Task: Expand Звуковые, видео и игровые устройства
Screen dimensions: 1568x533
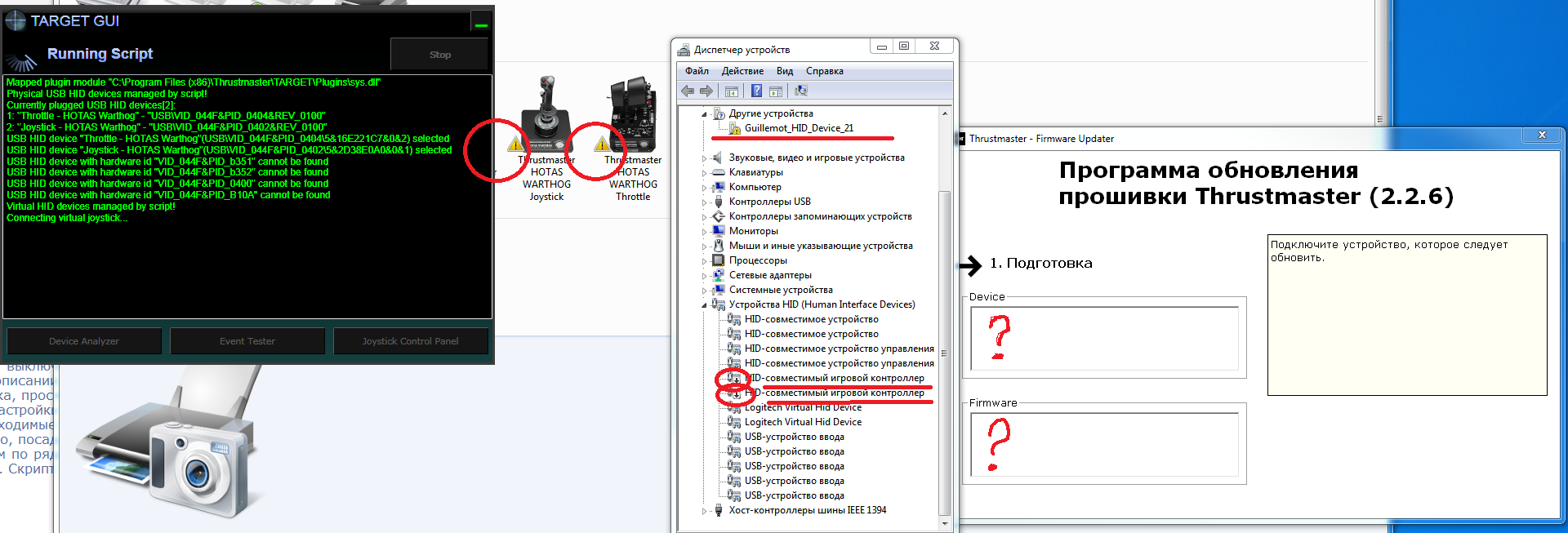Action: tap(705, 158)
